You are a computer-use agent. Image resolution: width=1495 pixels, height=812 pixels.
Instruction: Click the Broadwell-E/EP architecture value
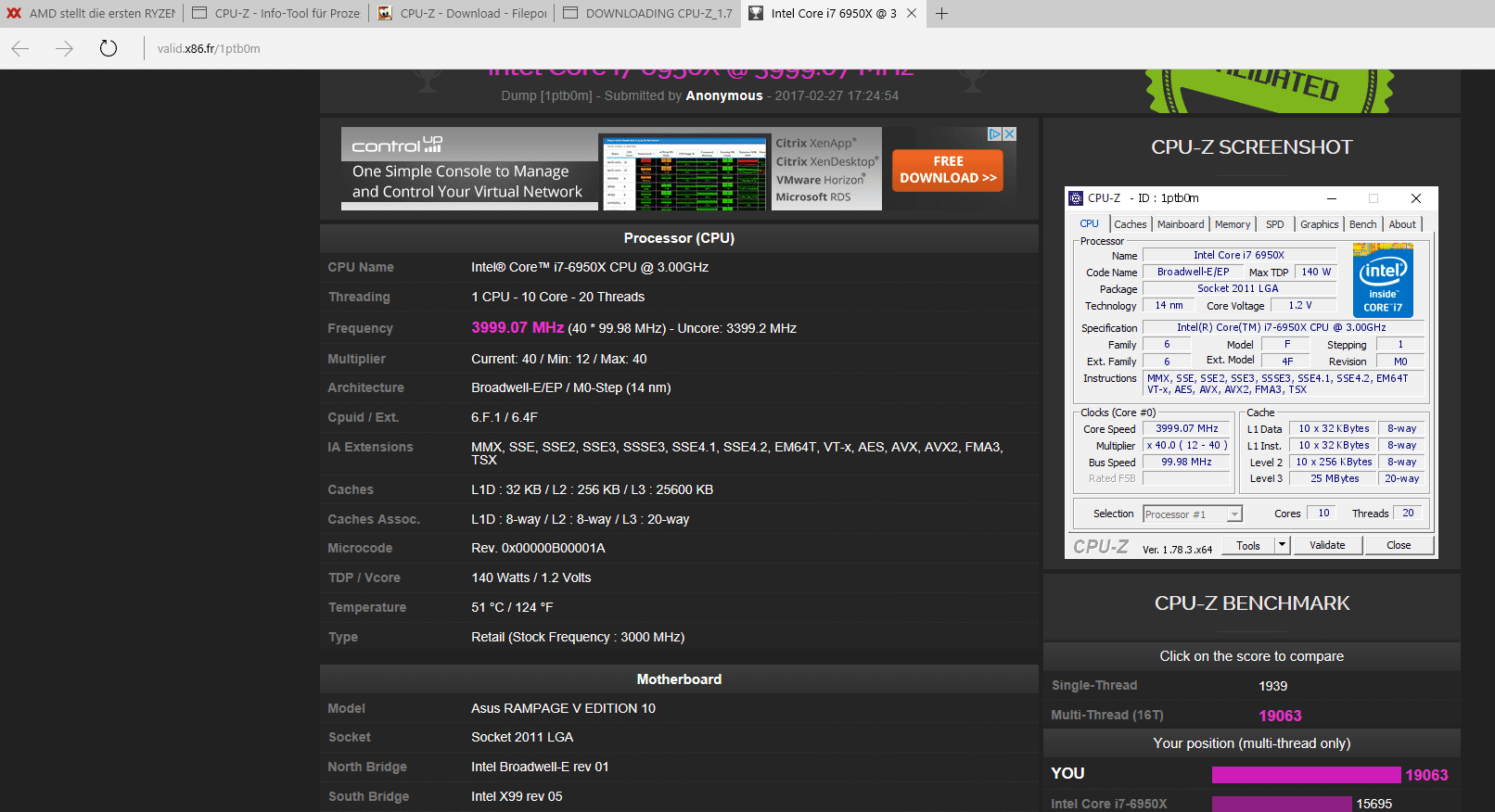(x=570, y=387)
